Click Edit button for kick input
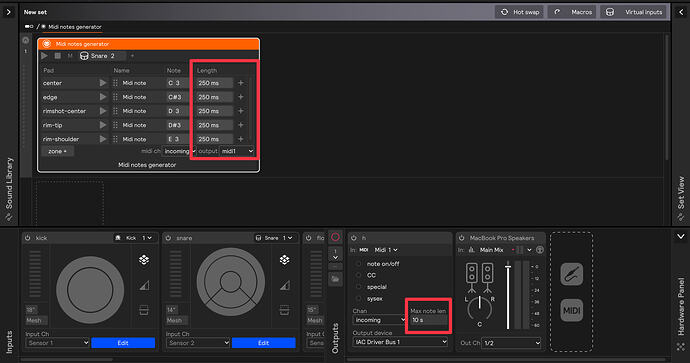This screenshot has height=363, width=690. click(123, 343)
